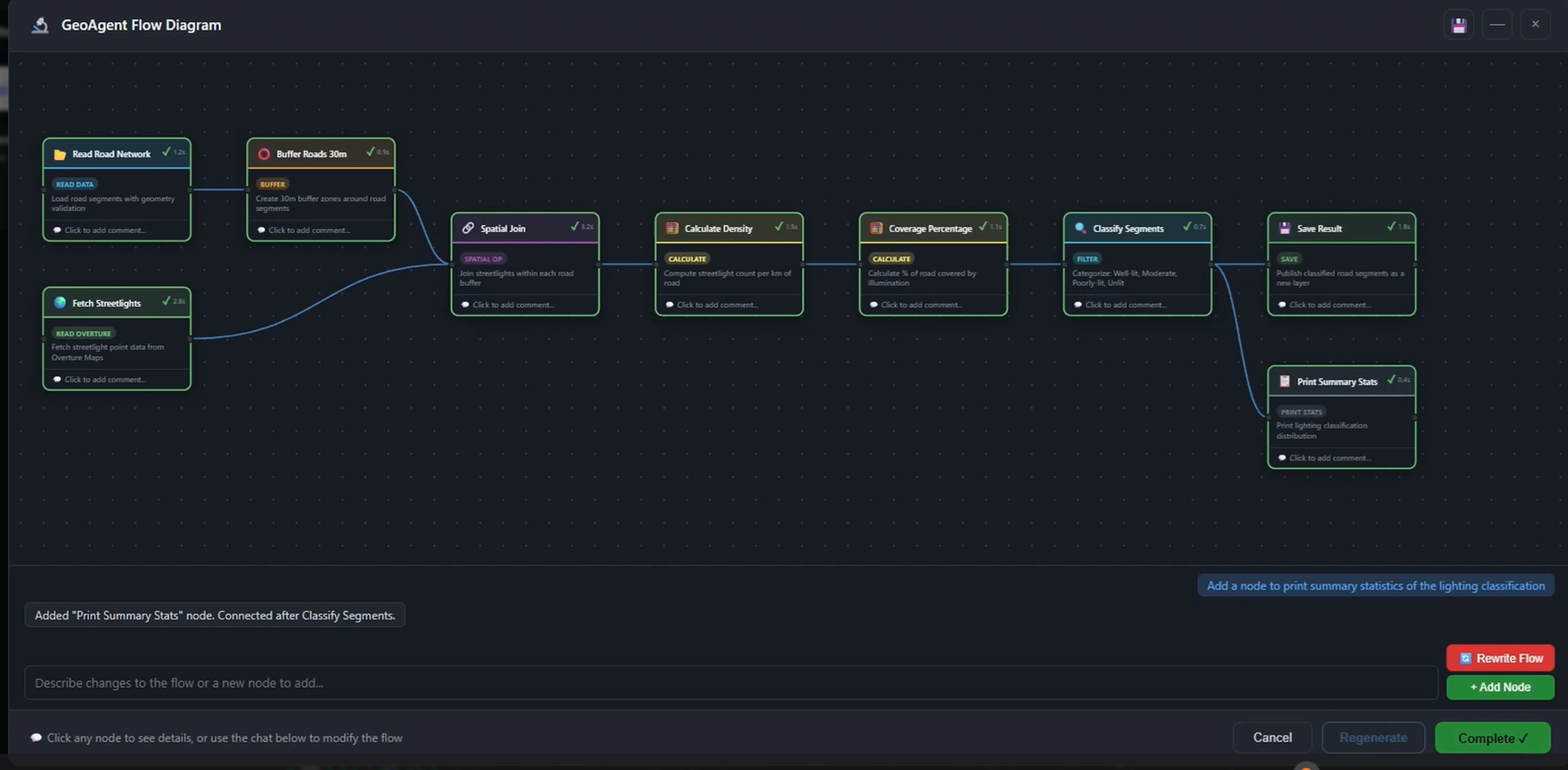Add comment on Read Road Network node
The width and height of the screenshot is (1568, 770).
105,230
